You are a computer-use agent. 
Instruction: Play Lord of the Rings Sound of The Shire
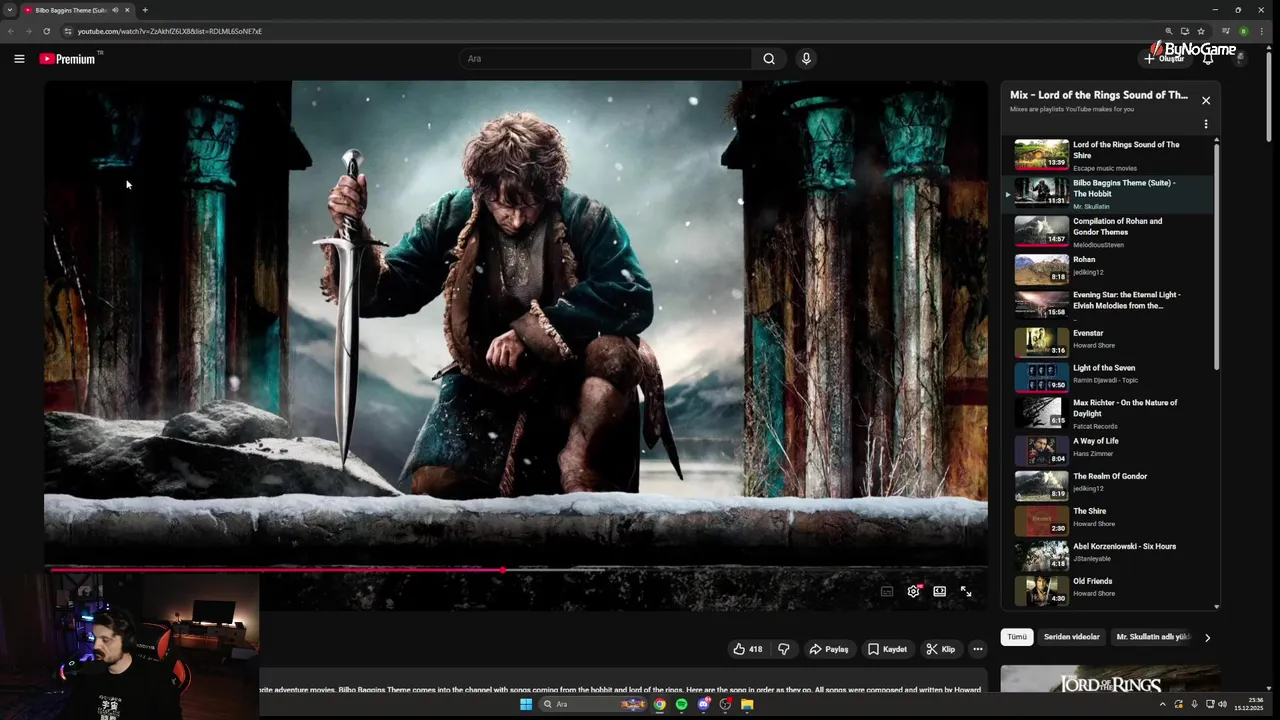[x=1109, y=155]
